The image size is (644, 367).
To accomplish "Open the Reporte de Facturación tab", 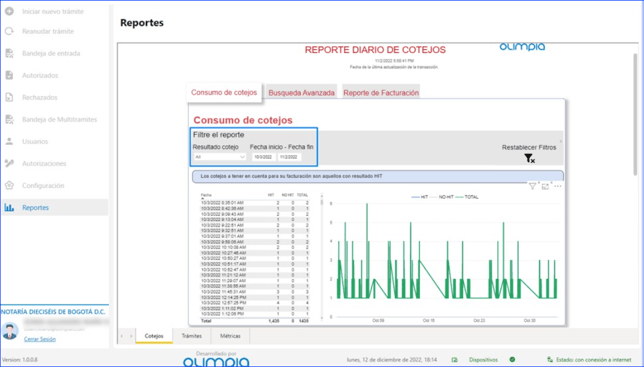I will point(381,93).
